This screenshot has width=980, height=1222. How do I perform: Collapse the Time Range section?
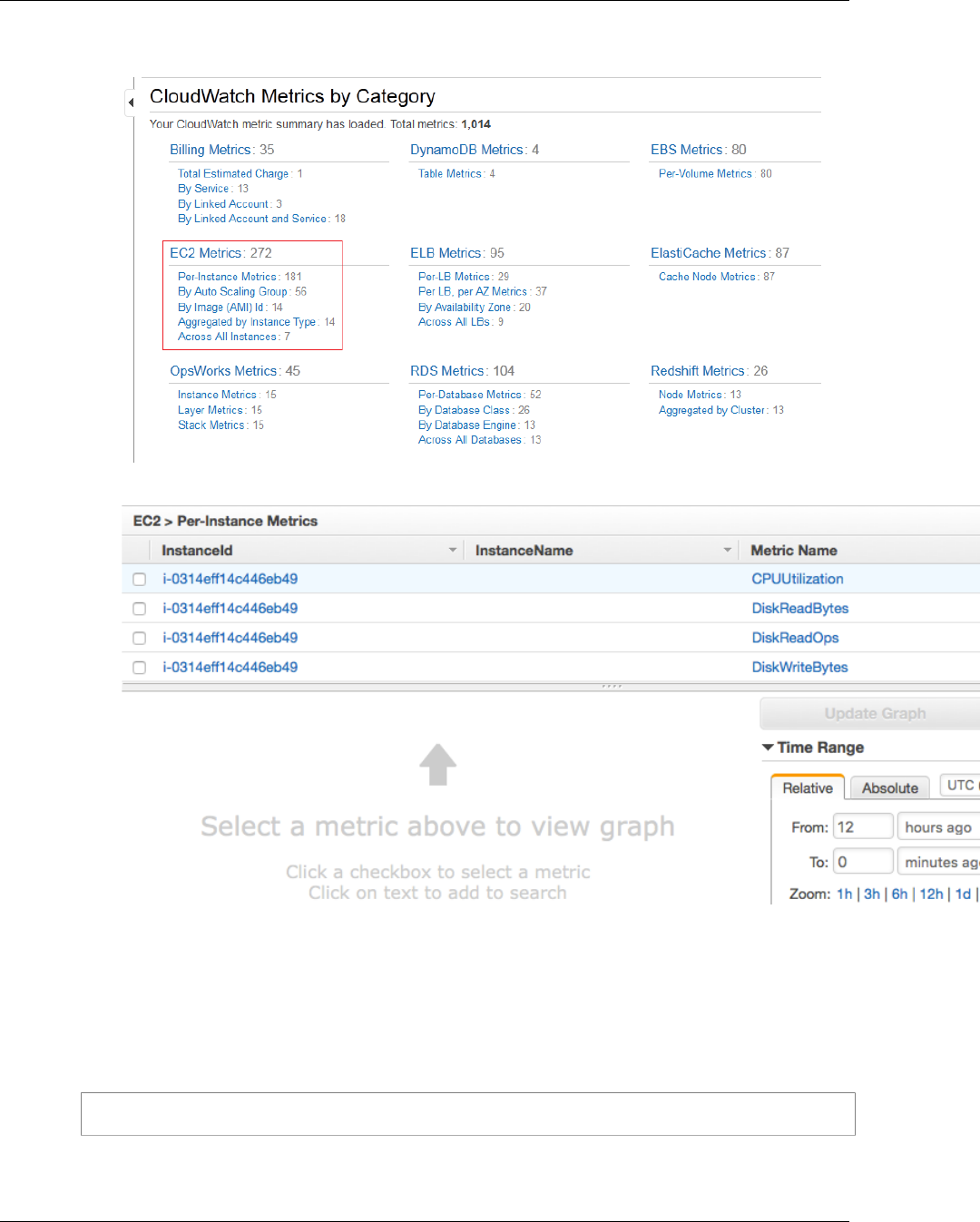point(768,748)
